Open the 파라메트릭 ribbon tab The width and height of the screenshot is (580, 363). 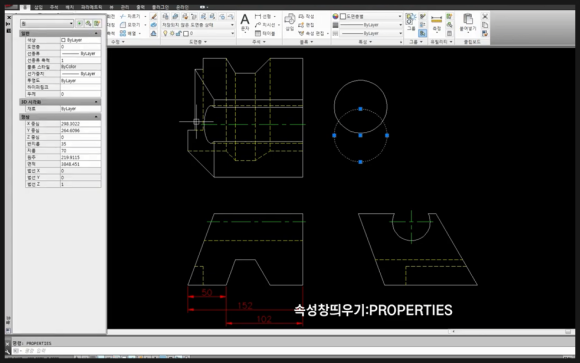(91, 7)
